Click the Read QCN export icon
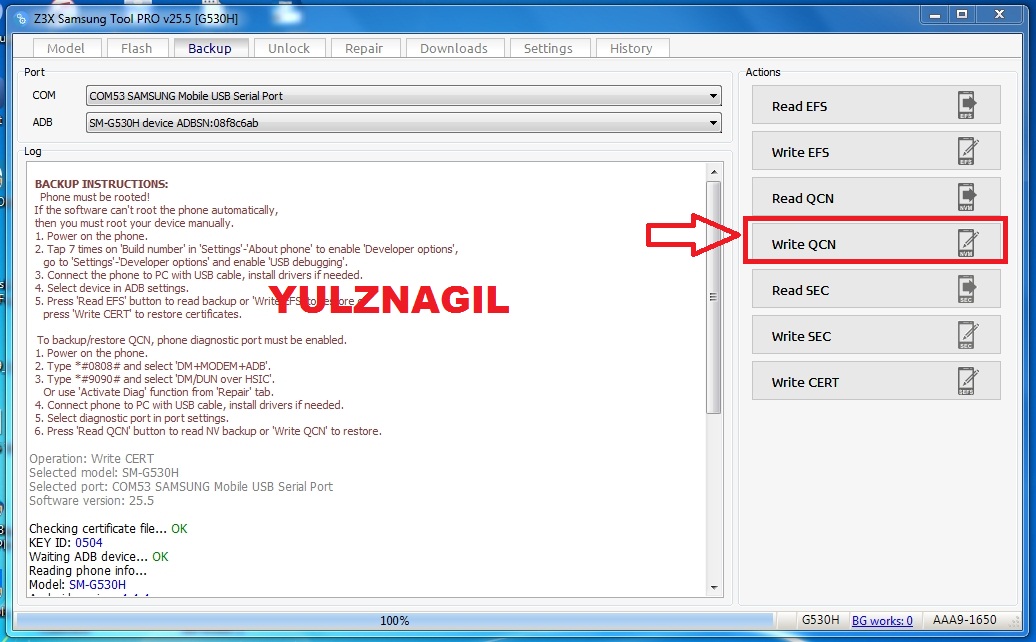 coord(967,197)
